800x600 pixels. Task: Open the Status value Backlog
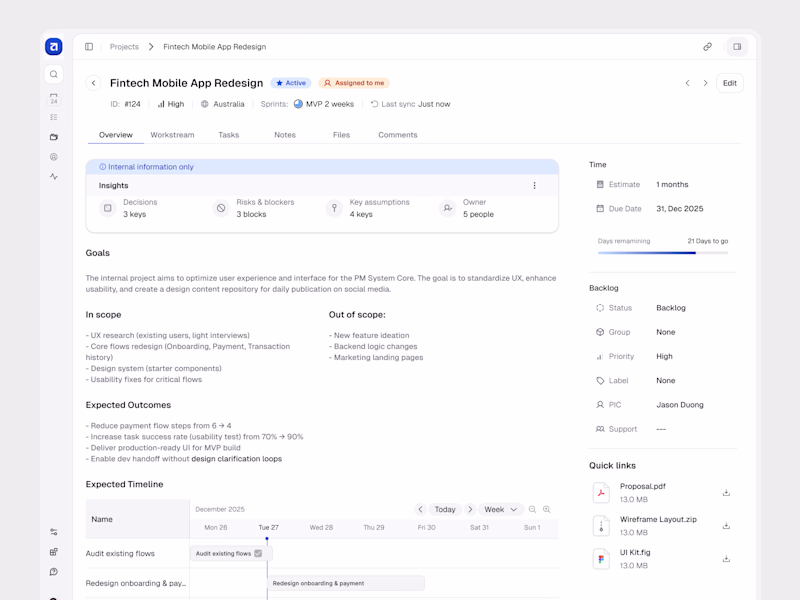[670, 308]
